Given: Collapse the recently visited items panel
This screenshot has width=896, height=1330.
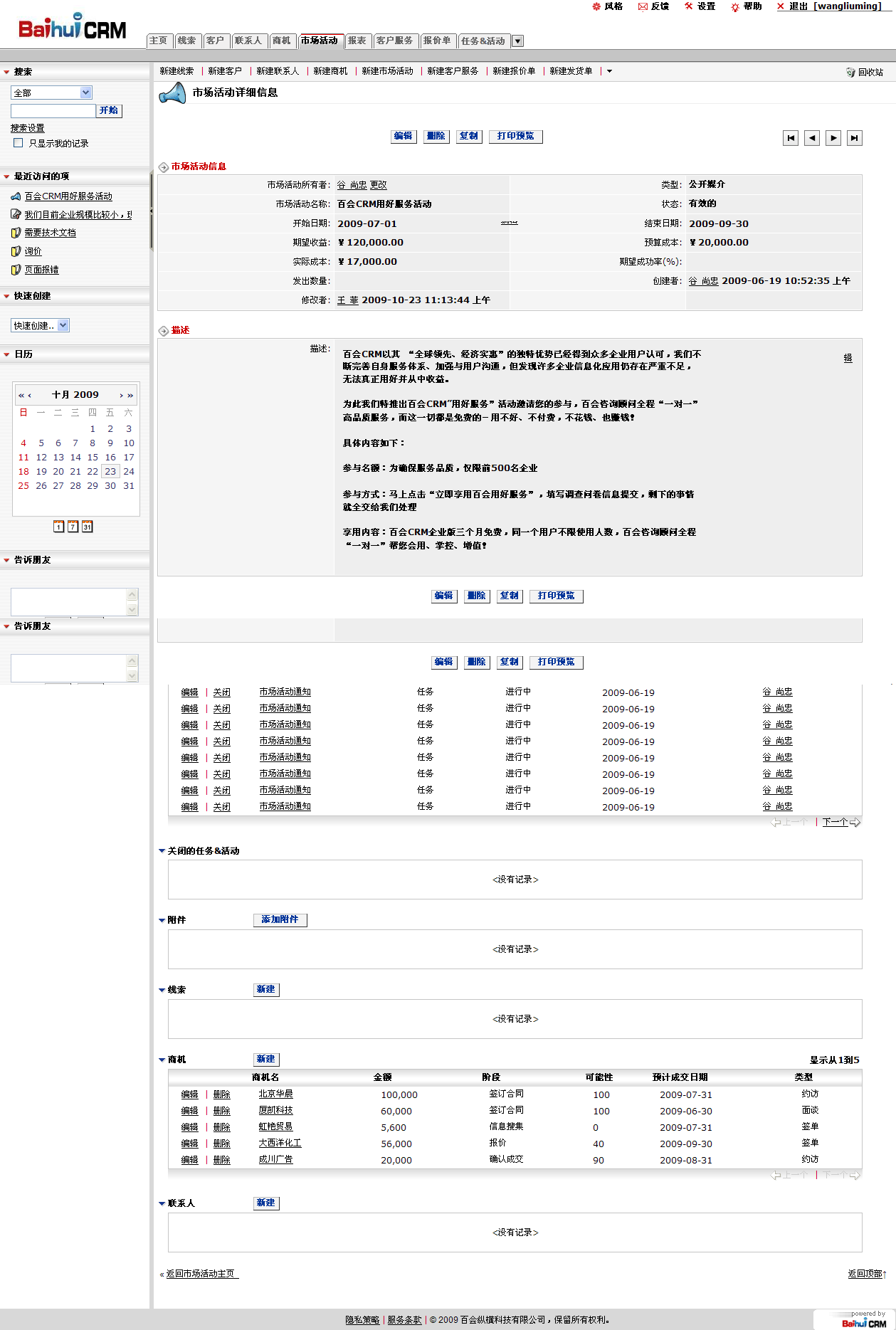Looking at the screenshot, I should [6, 176].
